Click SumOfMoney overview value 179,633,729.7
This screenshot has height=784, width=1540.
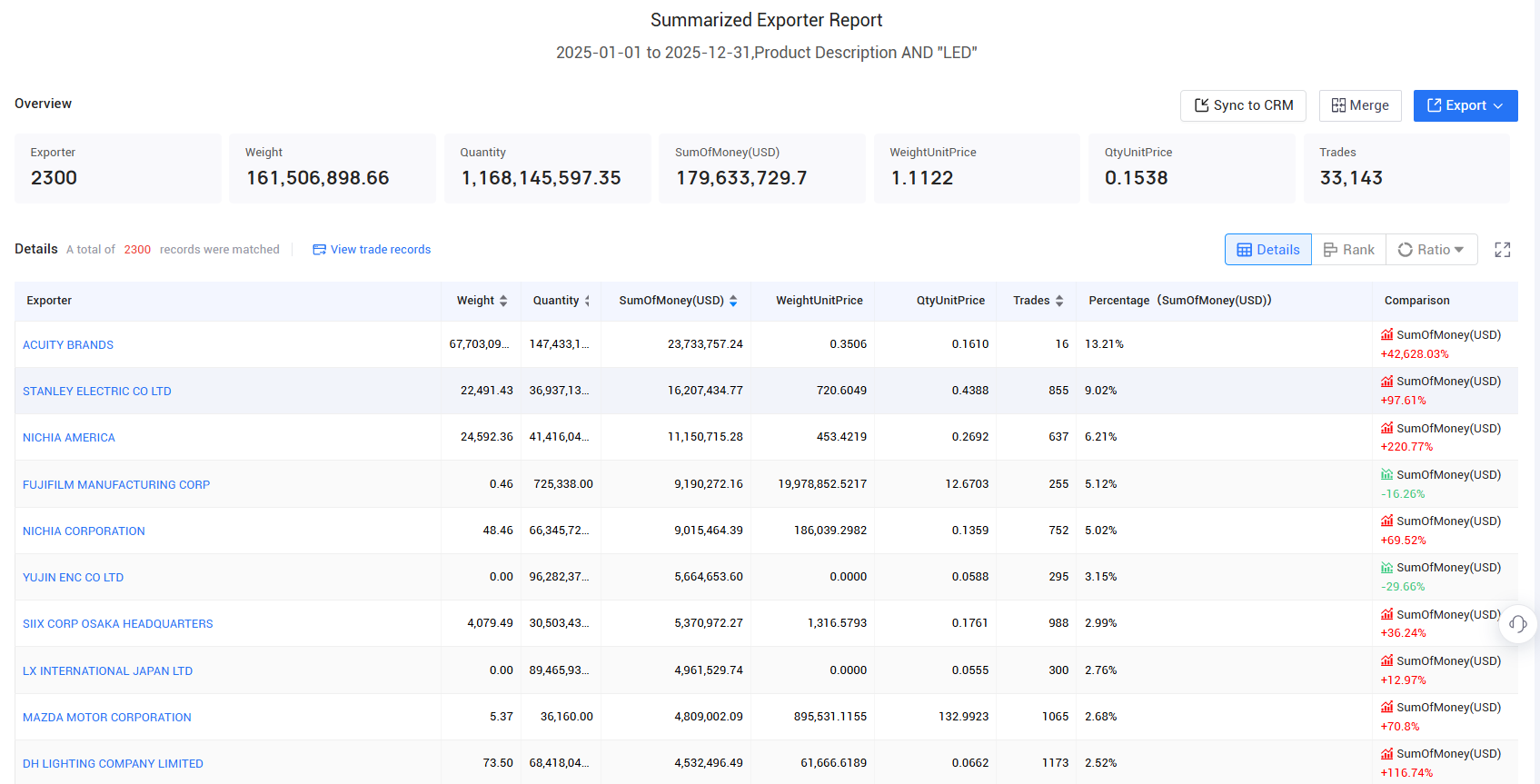click(x=741, y=178)
